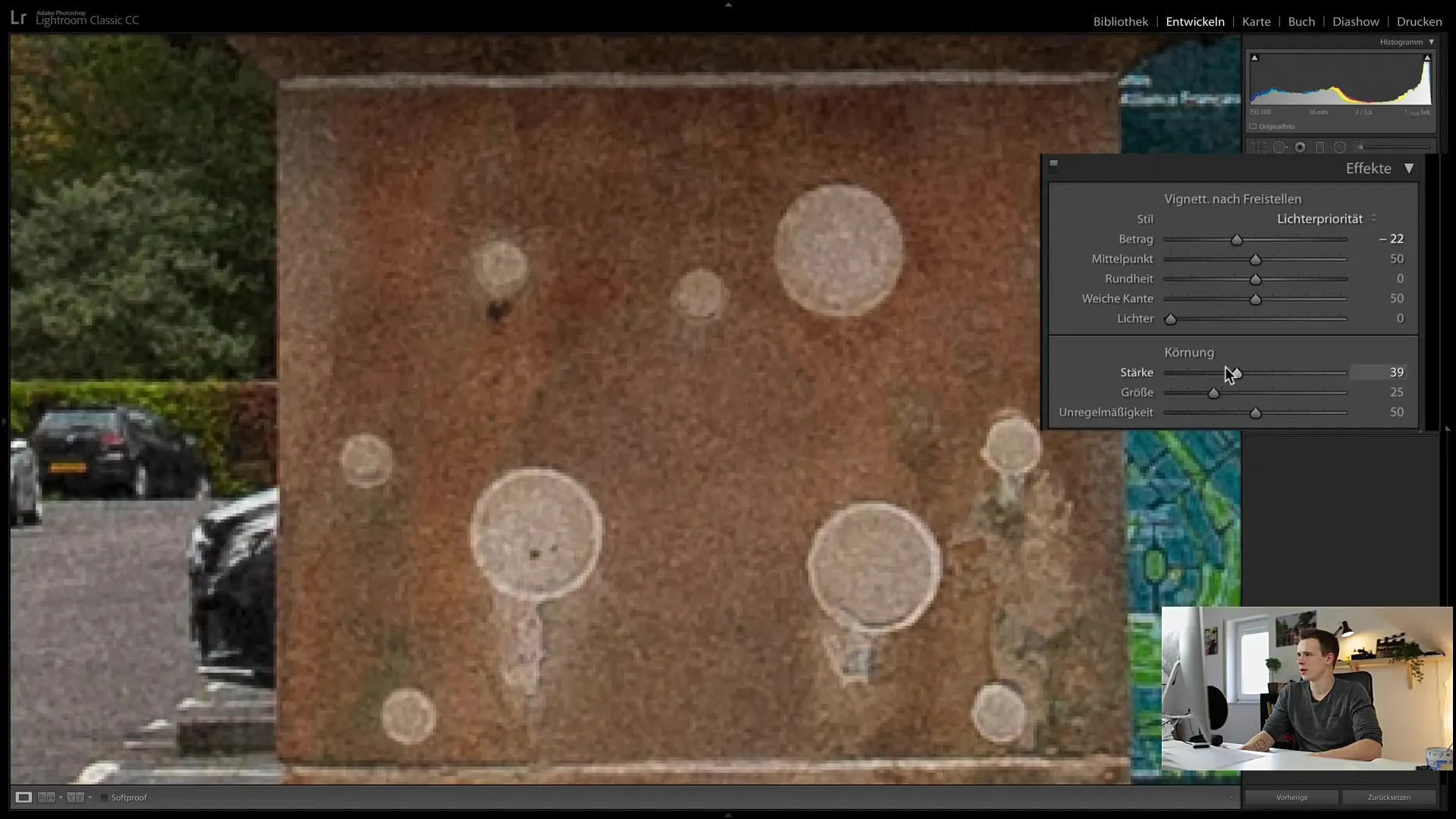This screenshot has width=1456, height=819.
Task: Click the Vorherige button
Action: 1291,797
